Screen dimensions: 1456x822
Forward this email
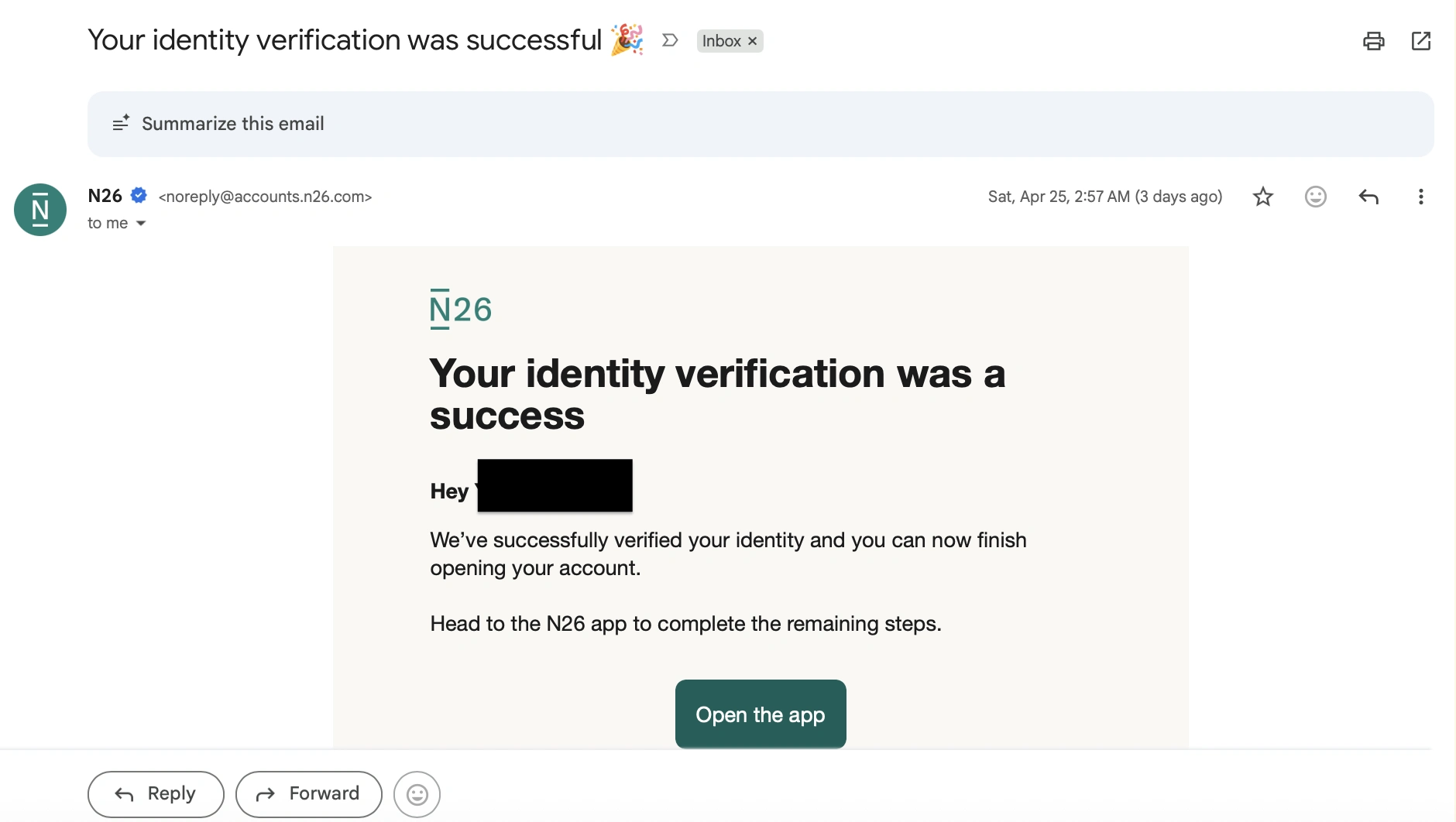pyautogui.click(x=308, y=794)
